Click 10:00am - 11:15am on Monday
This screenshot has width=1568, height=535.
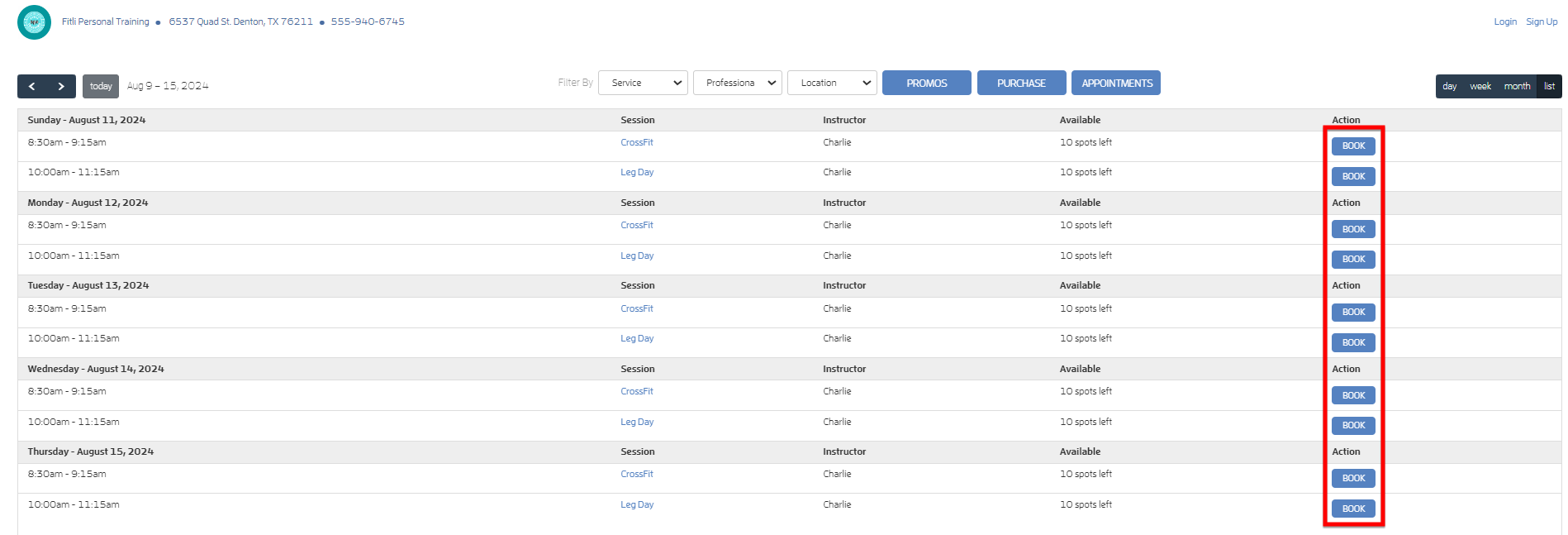[74, 256]
